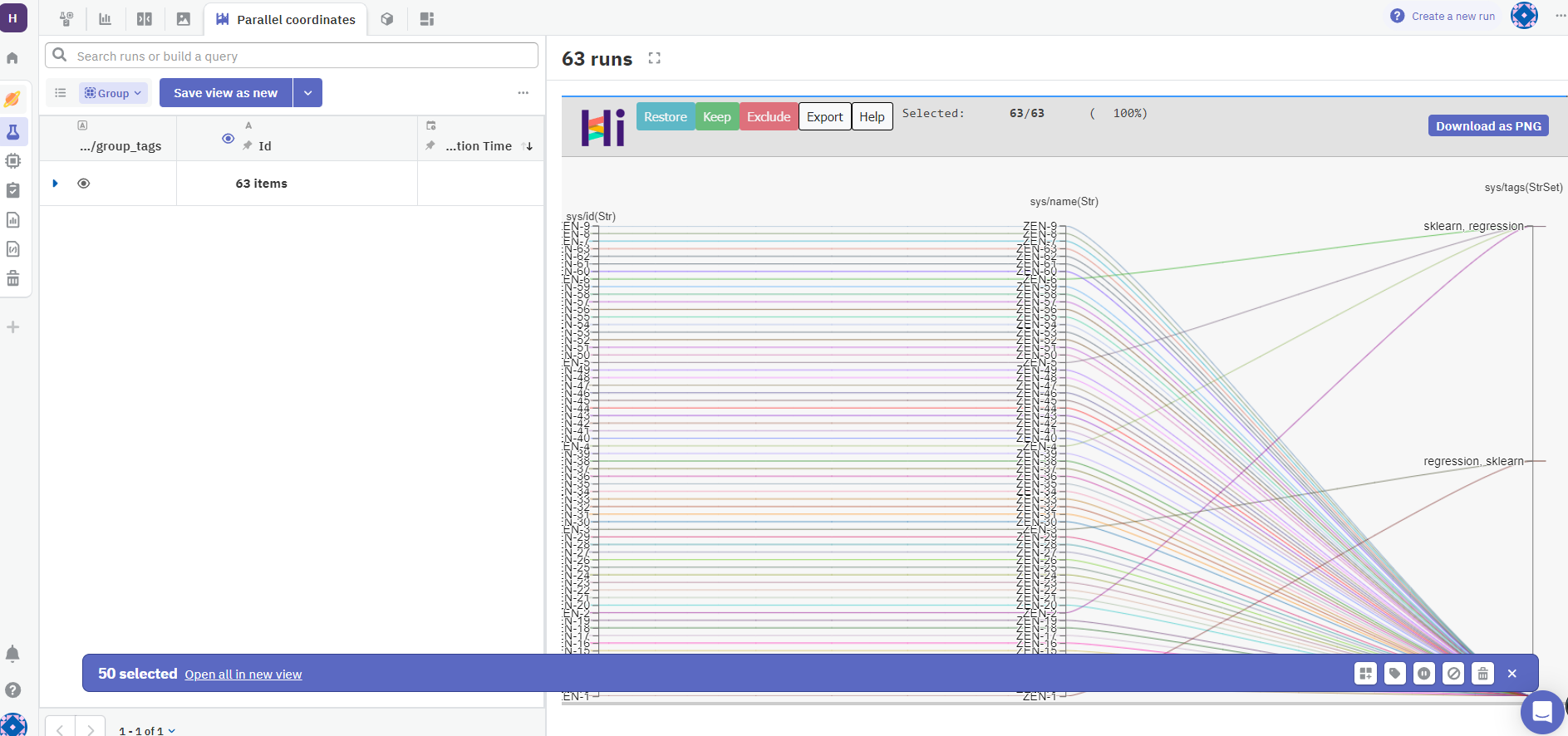Open the user avatar at top right
Viewport: 1568px width, 736px height.
coord(1524,16)
